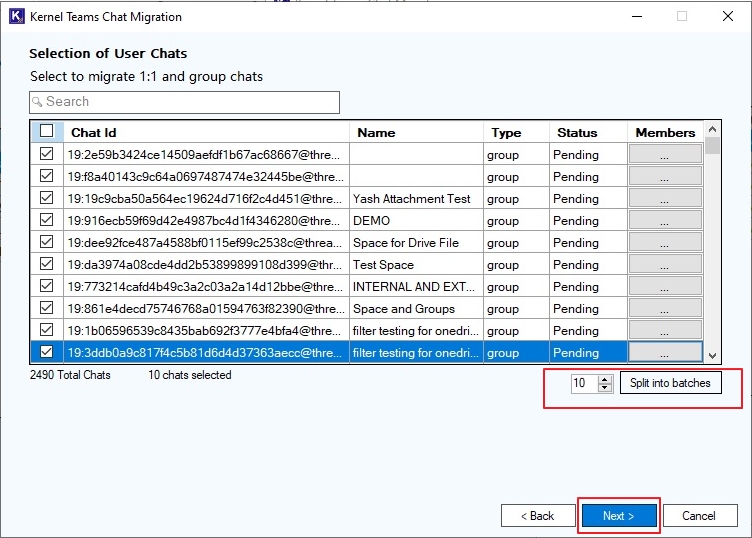Uncheck the Space and Groups checkbox
The height and width of the screenshot is (538, 752).
tap(47, 308)
